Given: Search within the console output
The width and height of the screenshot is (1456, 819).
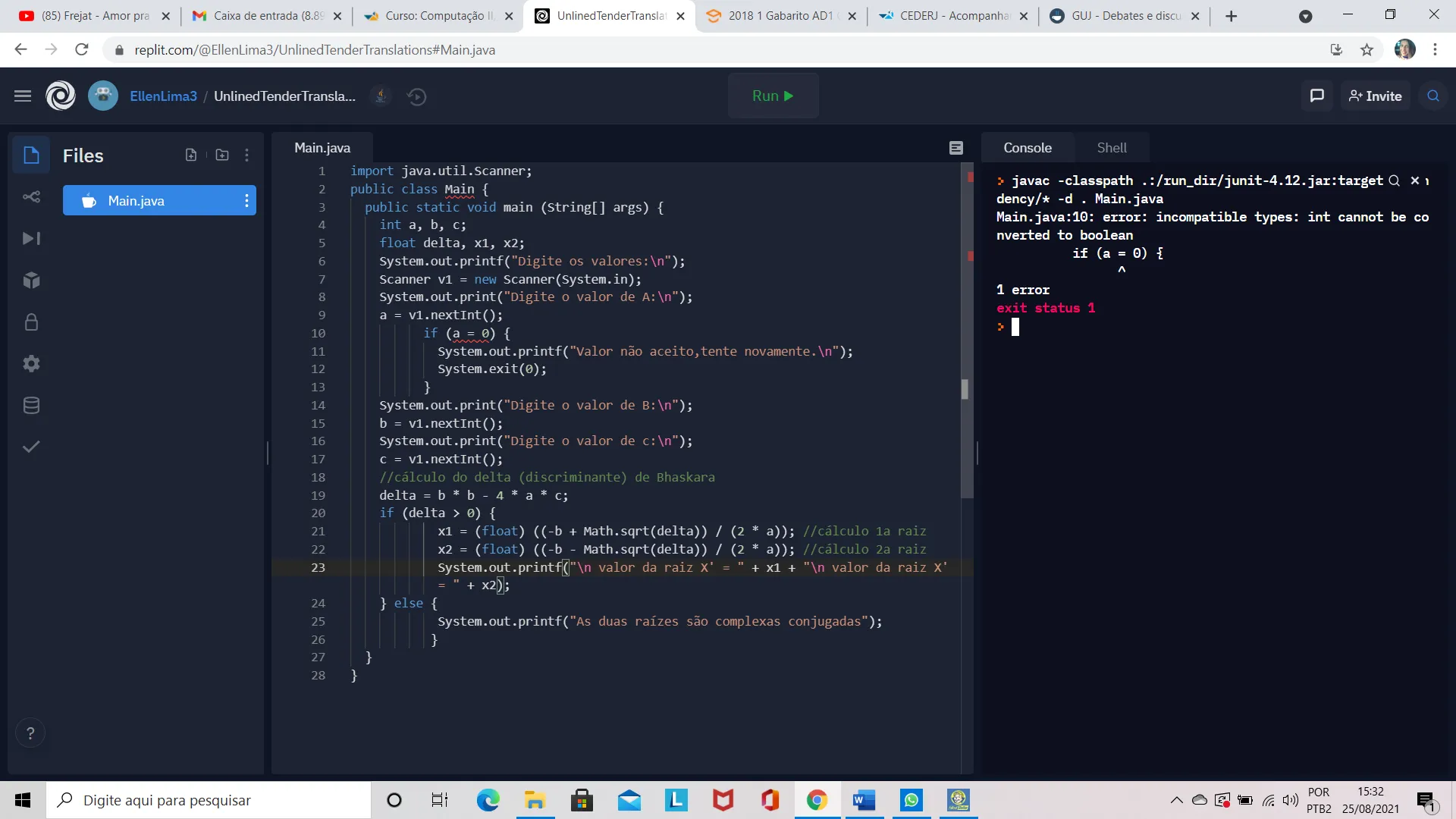Looking at the screenshot, I should (x=1394, y=180).
